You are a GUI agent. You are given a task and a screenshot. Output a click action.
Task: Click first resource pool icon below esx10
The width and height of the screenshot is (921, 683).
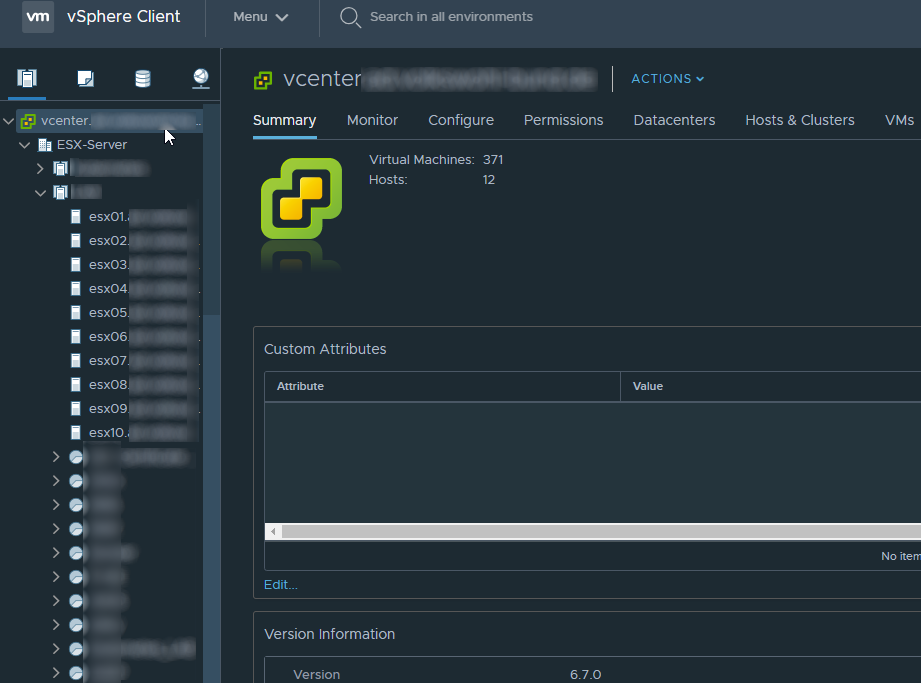(x=76, y=457)
